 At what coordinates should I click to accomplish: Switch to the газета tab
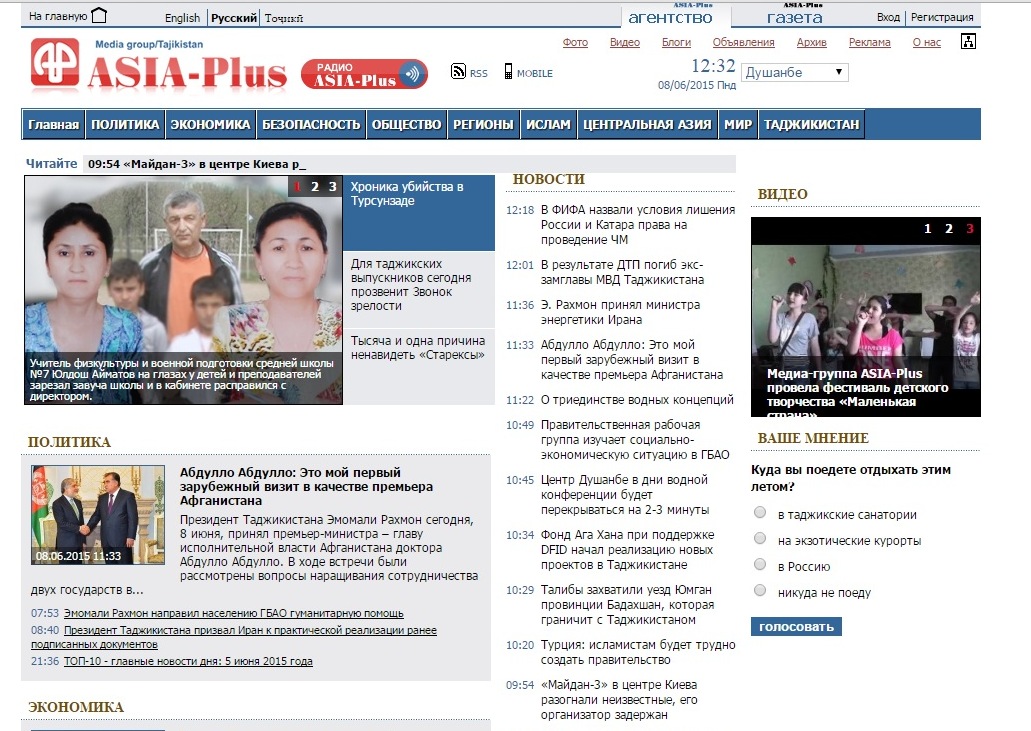tap(794, 18)
